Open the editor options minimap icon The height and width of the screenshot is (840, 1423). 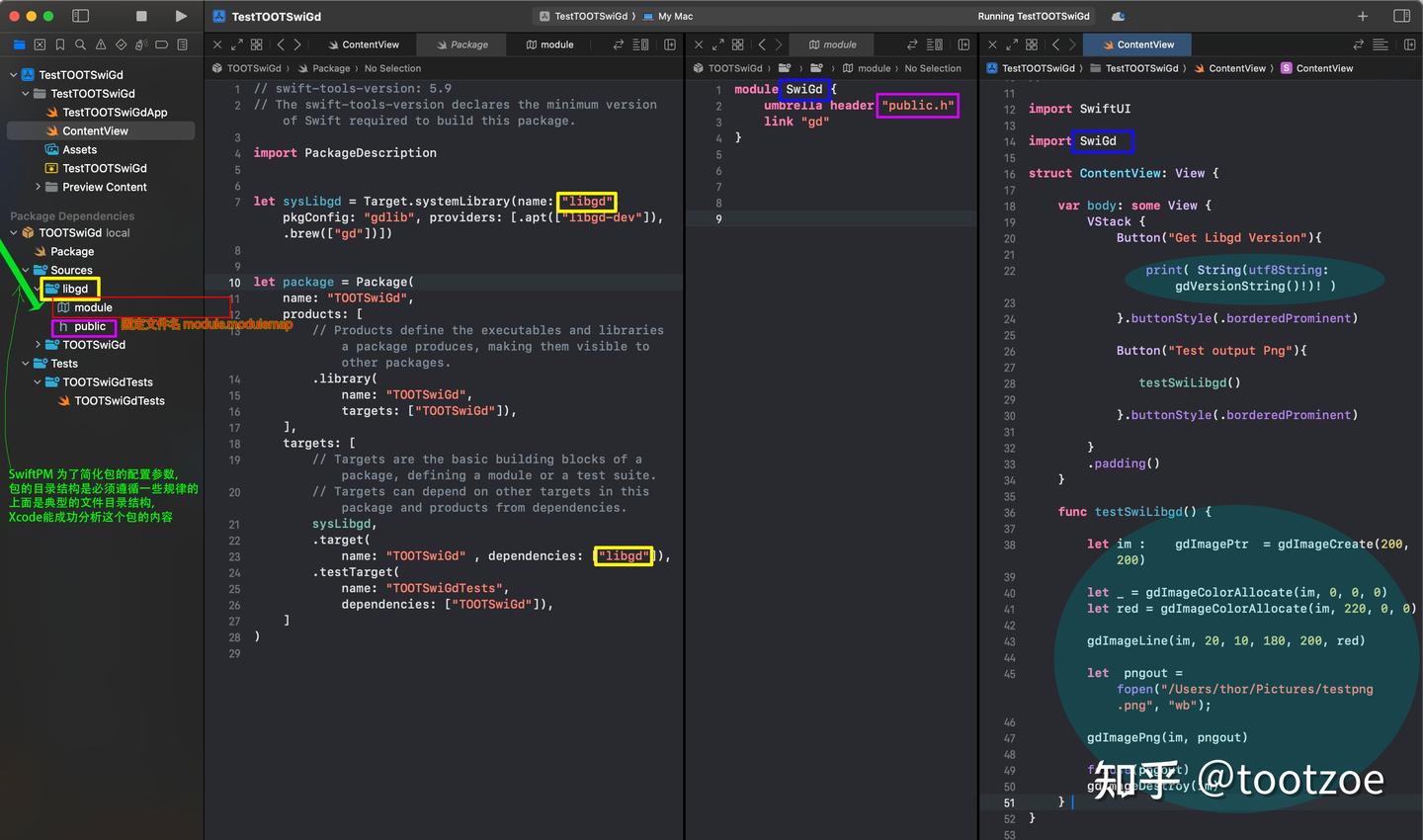640,44
